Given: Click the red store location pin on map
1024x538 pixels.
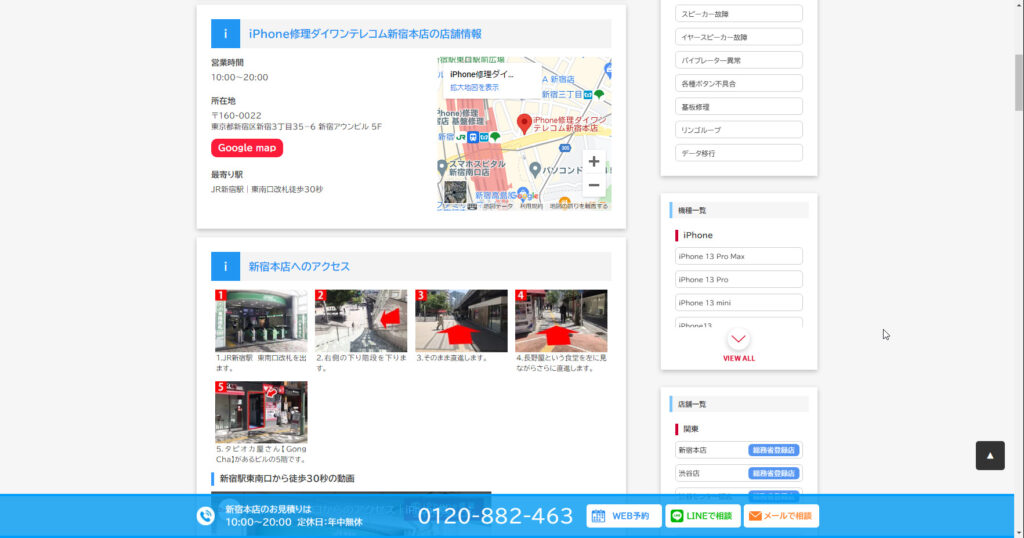Looking at the screenshot, I should (524, 123).
